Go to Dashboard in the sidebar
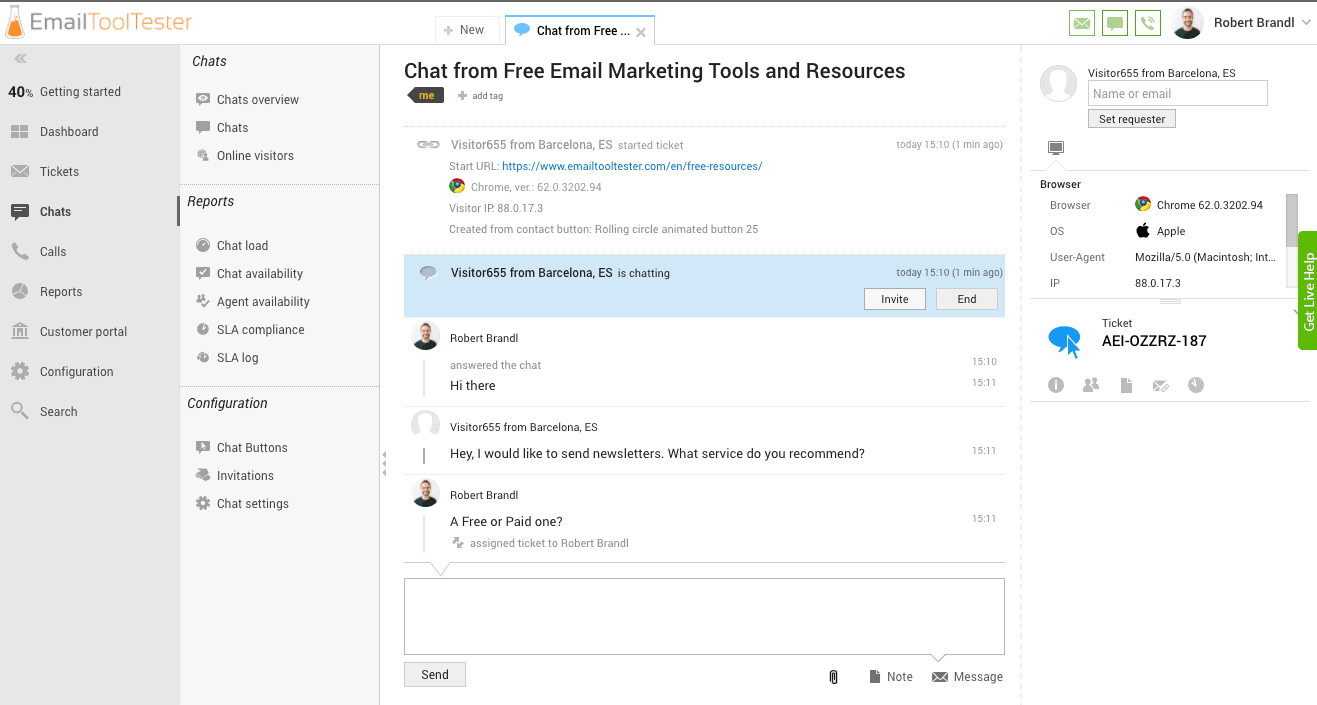The height and width of the screenshot is (705, 1317). point(69,132)
